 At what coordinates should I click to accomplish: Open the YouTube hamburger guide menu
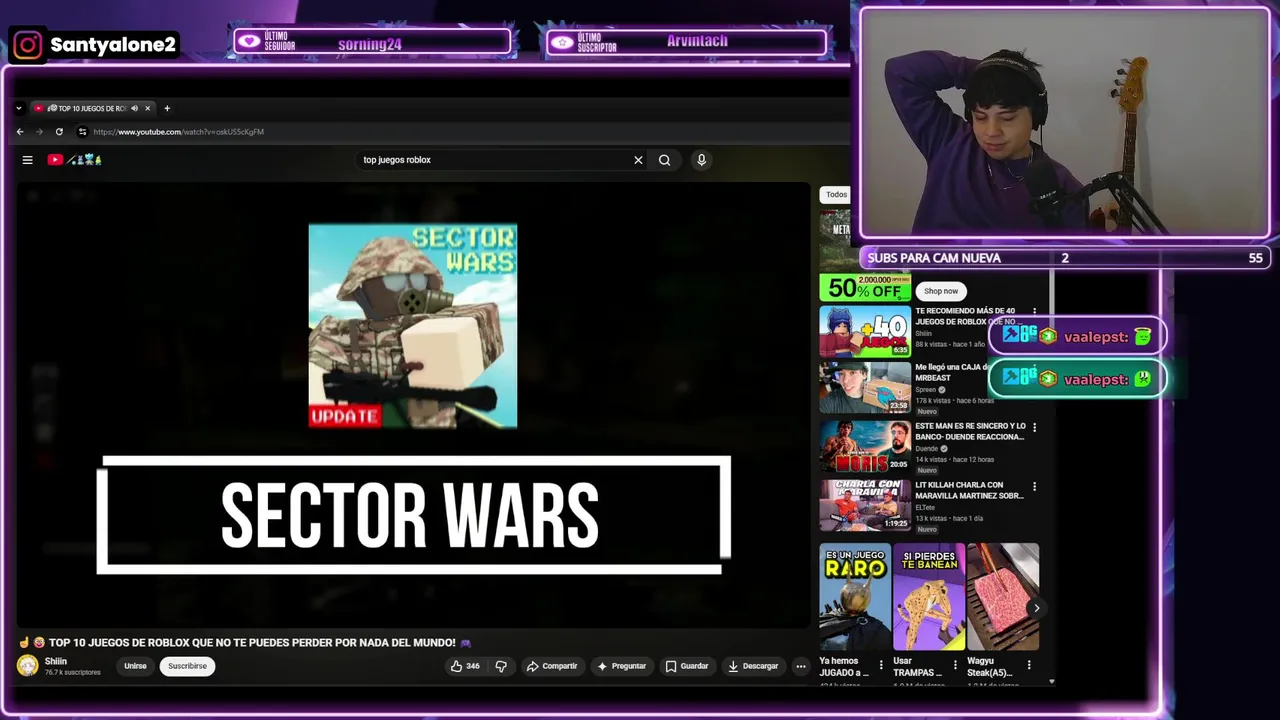pos(28,160)
